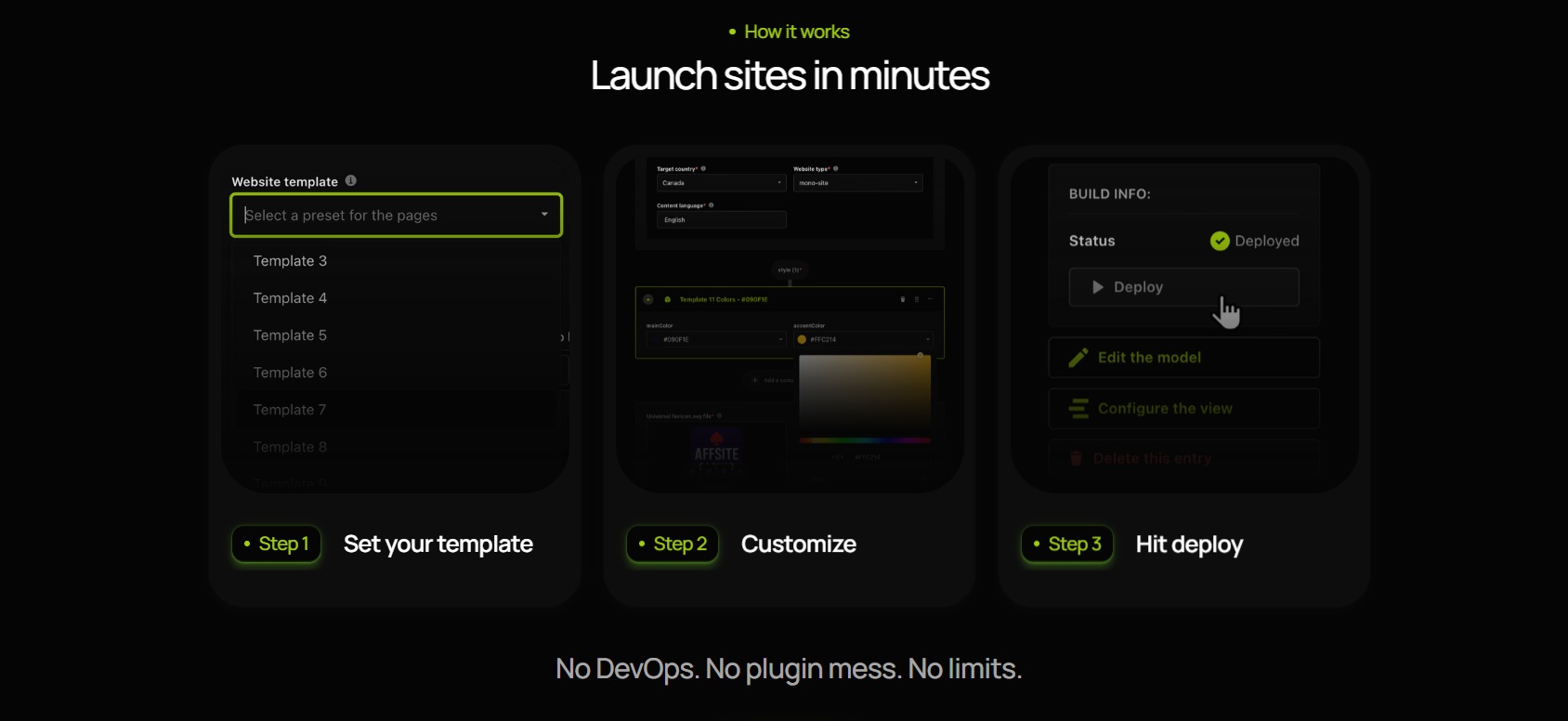Open the Target country Canada dropdown
The height and width of the screenshot is (721, 1568).
[x=721, y=183]
